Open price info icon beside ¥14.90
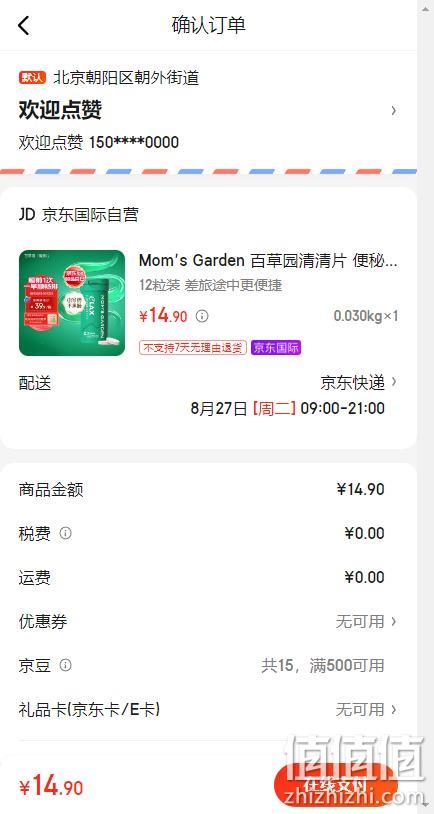The height and width of the screenshot is (814, 434). [202, 316]
